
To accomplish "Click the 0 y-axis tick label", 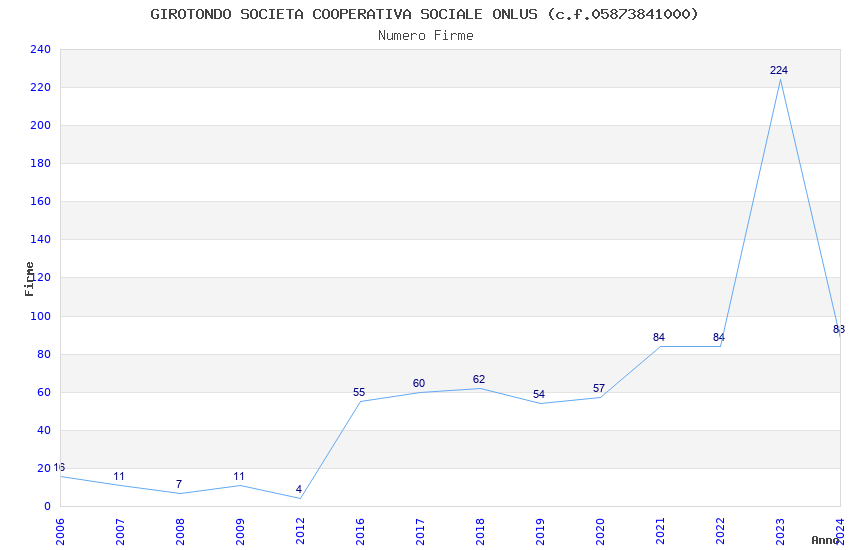I will [x=47, y=506].
